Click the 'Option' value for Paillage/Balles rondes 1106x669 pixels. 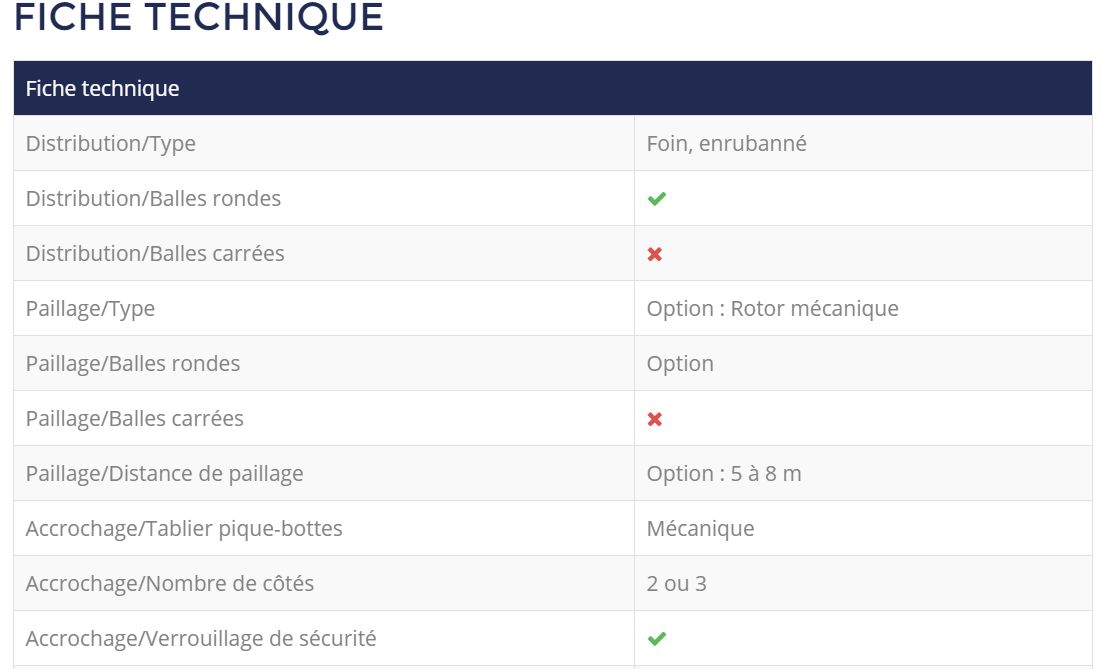pyautogui.click(x=680, y=364)
